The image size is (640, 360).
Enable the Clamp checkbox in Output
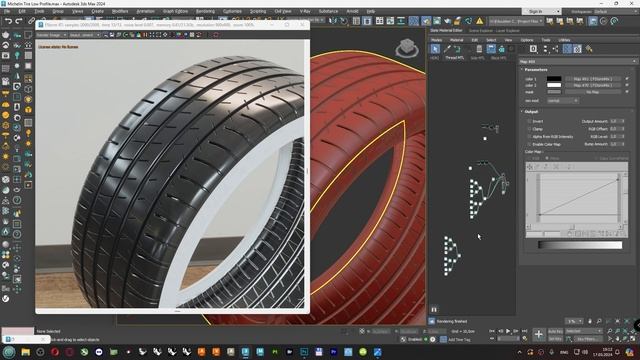point(529,129)
